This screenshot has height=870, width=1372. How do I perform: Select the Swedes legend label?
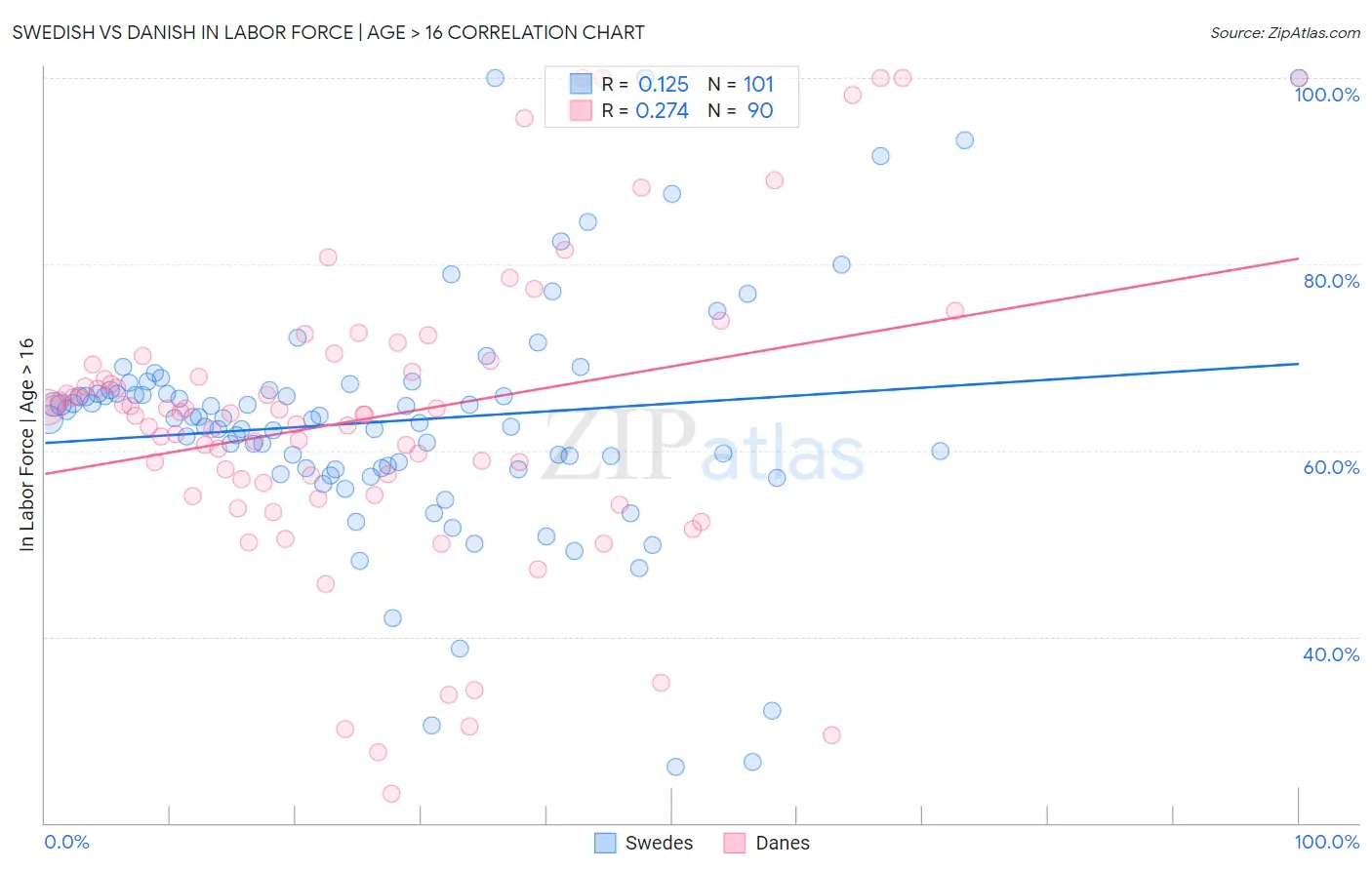(x=659, y=843)
